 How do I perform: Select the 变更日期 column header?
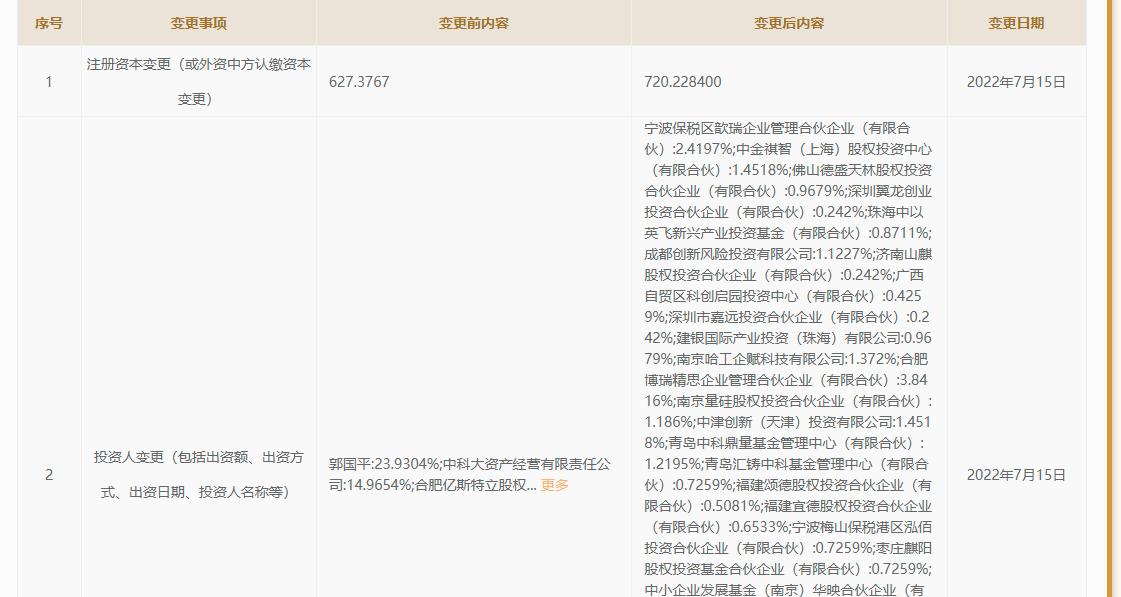pos(1014,22)
